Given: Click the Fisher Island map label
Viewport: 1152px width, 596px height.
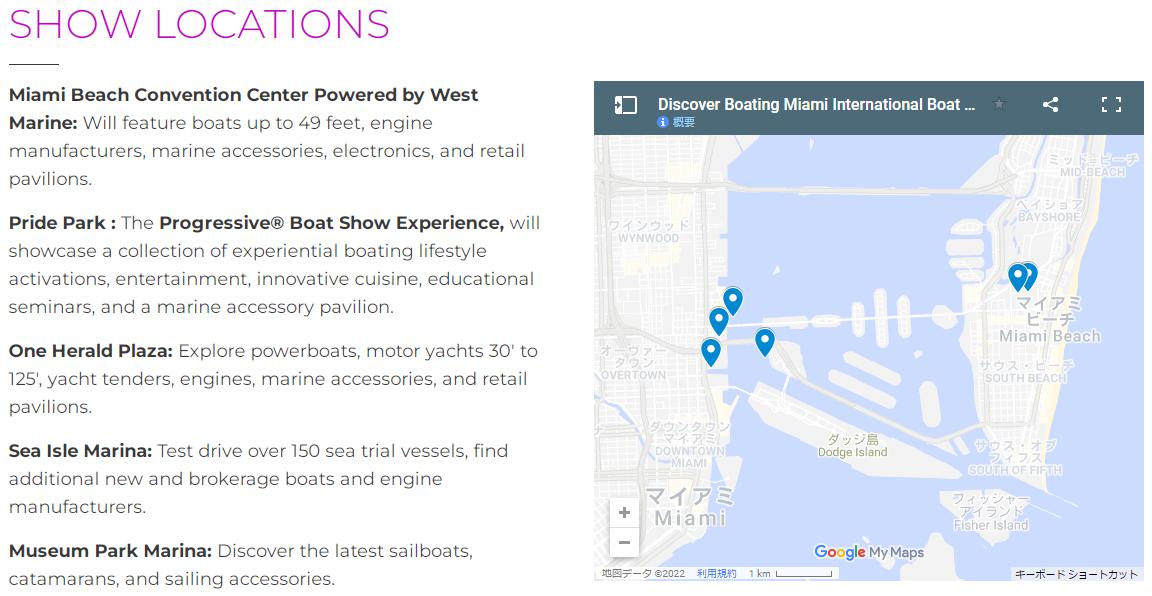Looking at the screenshot, I should pos(990,525).
